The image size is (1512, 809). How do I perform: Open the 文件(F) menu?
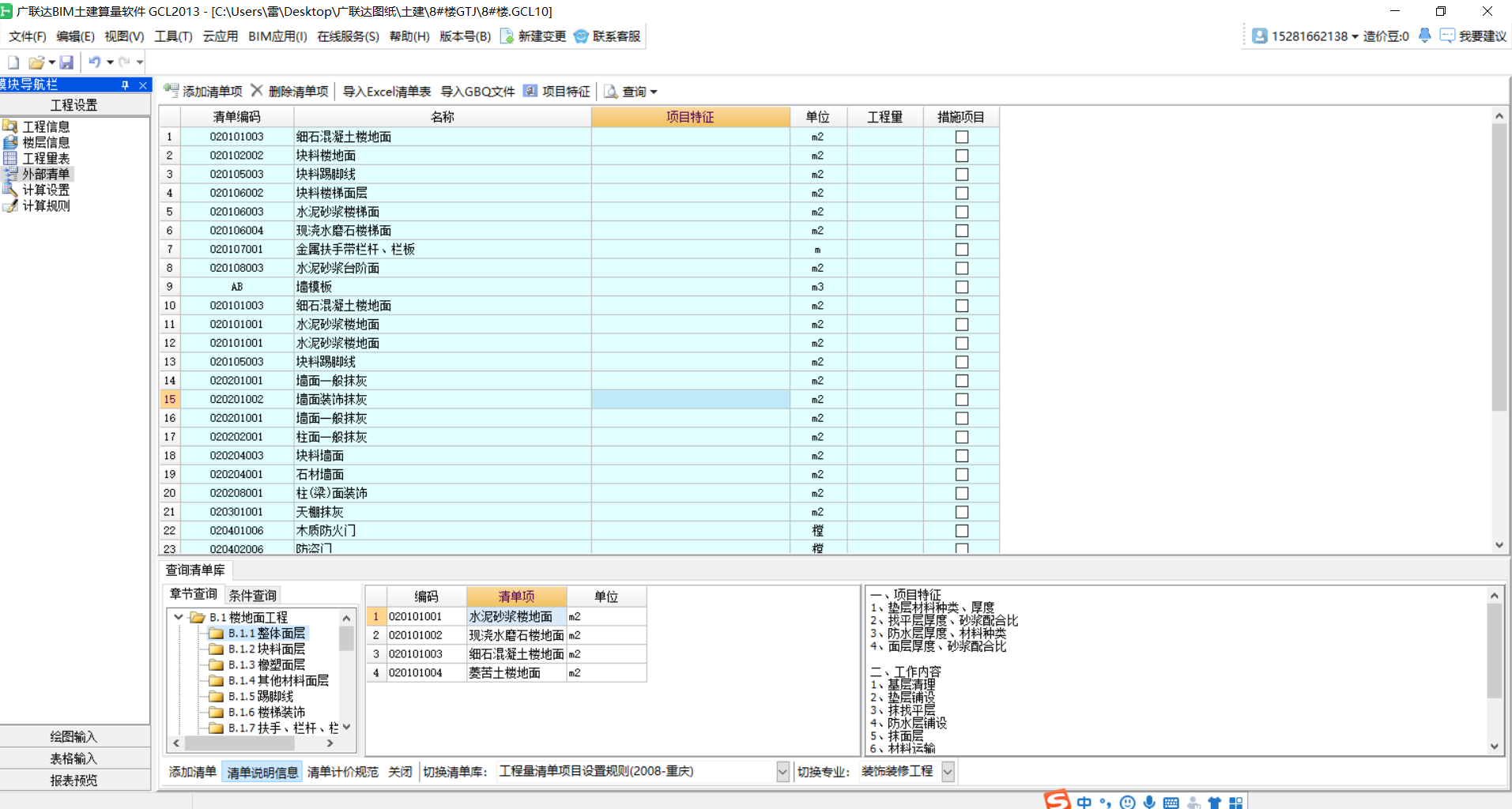(x=28, y=36)
